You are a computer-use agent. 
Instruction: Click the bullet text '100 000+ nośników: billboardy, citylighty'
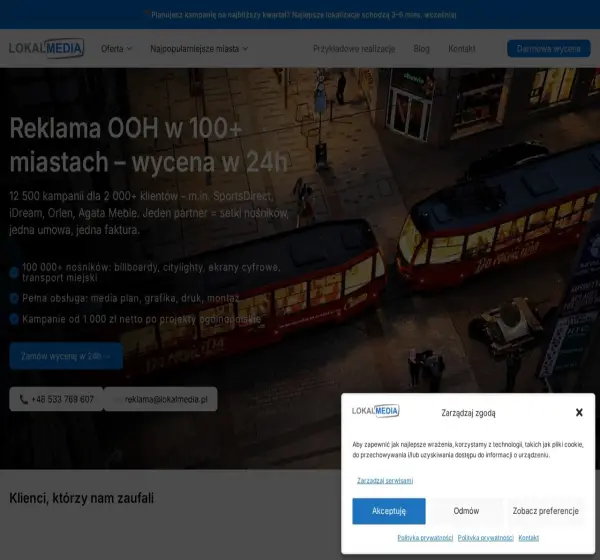(152, 273)
